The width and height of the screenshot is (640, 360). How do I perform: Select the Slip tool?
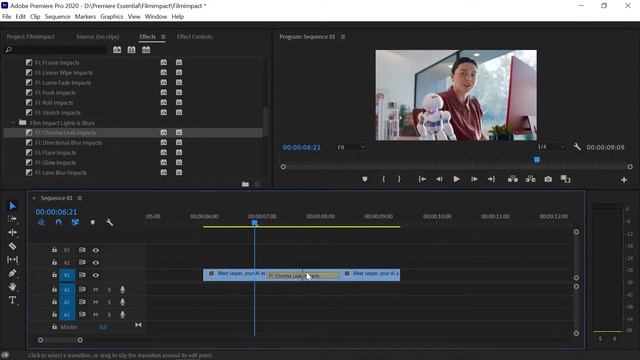pos(12,260)
